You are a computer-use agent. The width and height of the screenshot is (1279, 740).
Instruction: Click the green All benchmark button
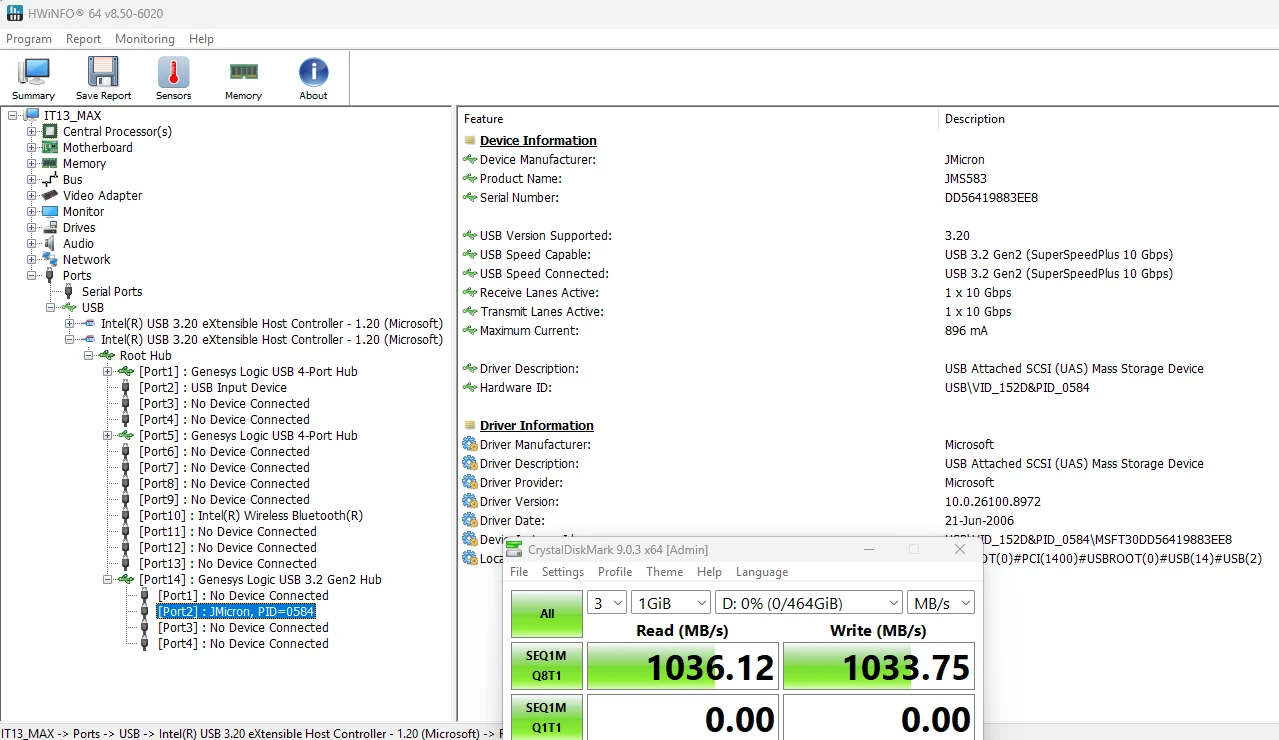coord(547,614)
